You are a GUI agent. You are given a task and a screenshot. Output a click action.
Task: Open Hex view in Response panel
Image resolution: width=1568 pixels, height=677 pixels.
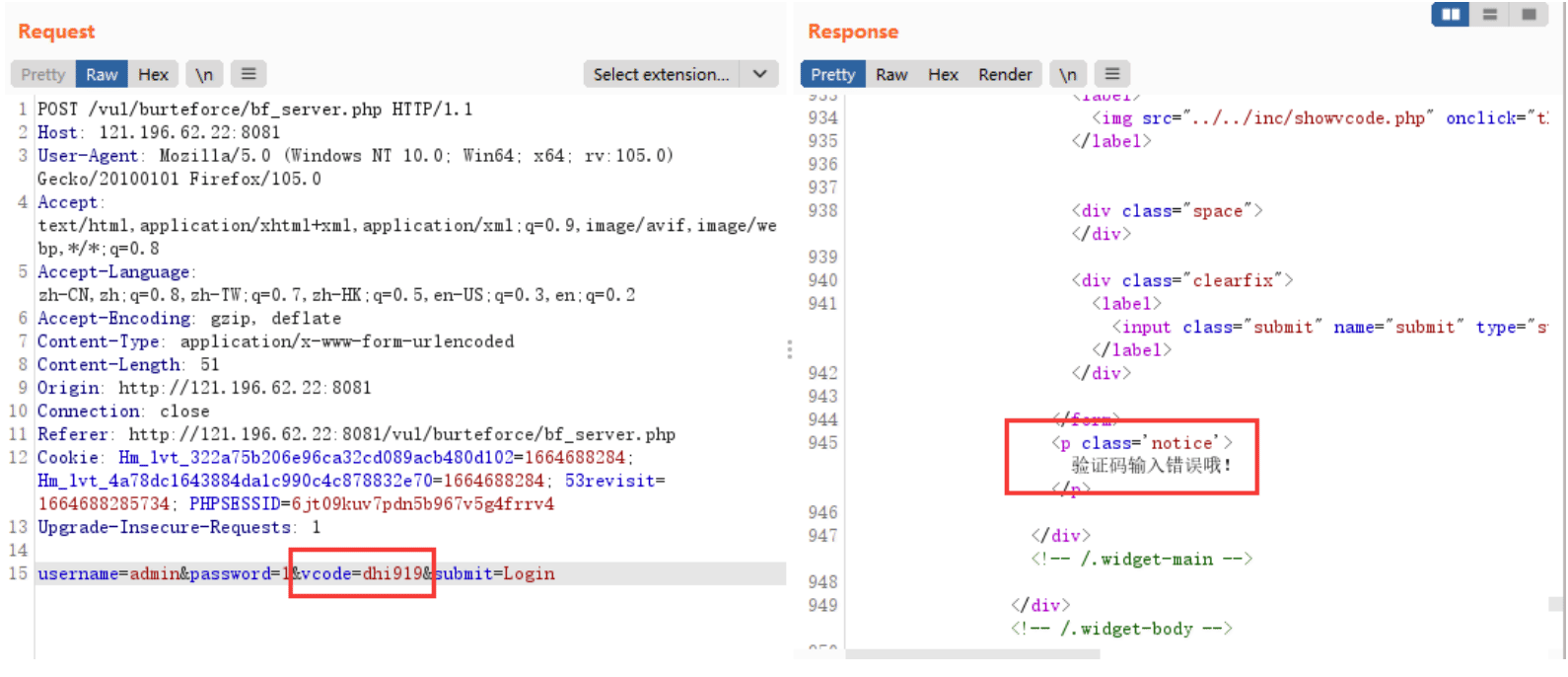(943, 74)
